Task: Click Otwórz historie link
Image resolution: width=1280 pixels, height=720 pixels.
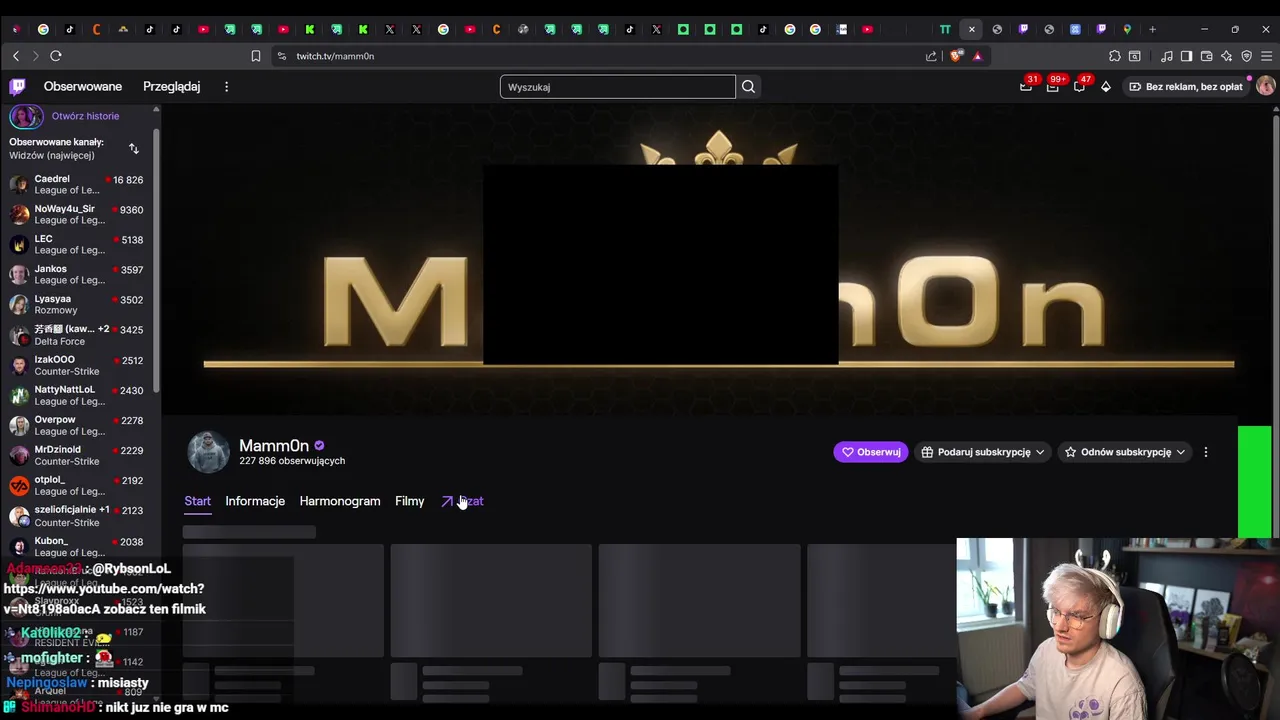Action: pos(85,116)
